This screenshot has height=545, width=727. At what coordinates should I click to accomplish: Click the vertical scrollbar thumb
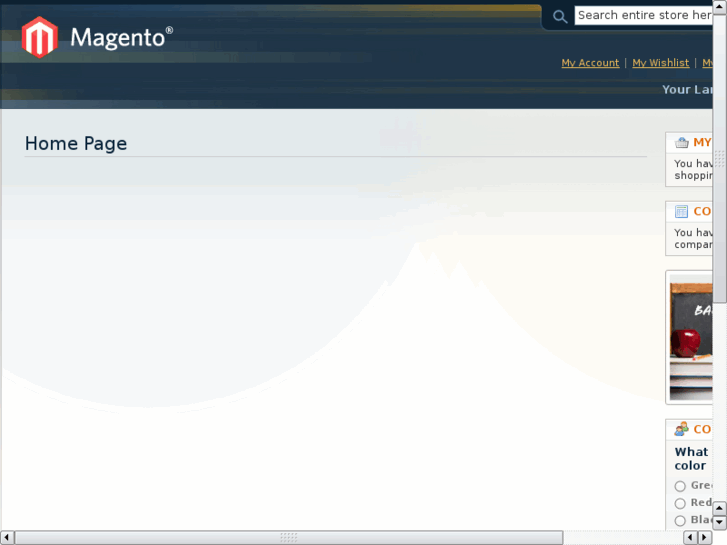pos(719,158)
